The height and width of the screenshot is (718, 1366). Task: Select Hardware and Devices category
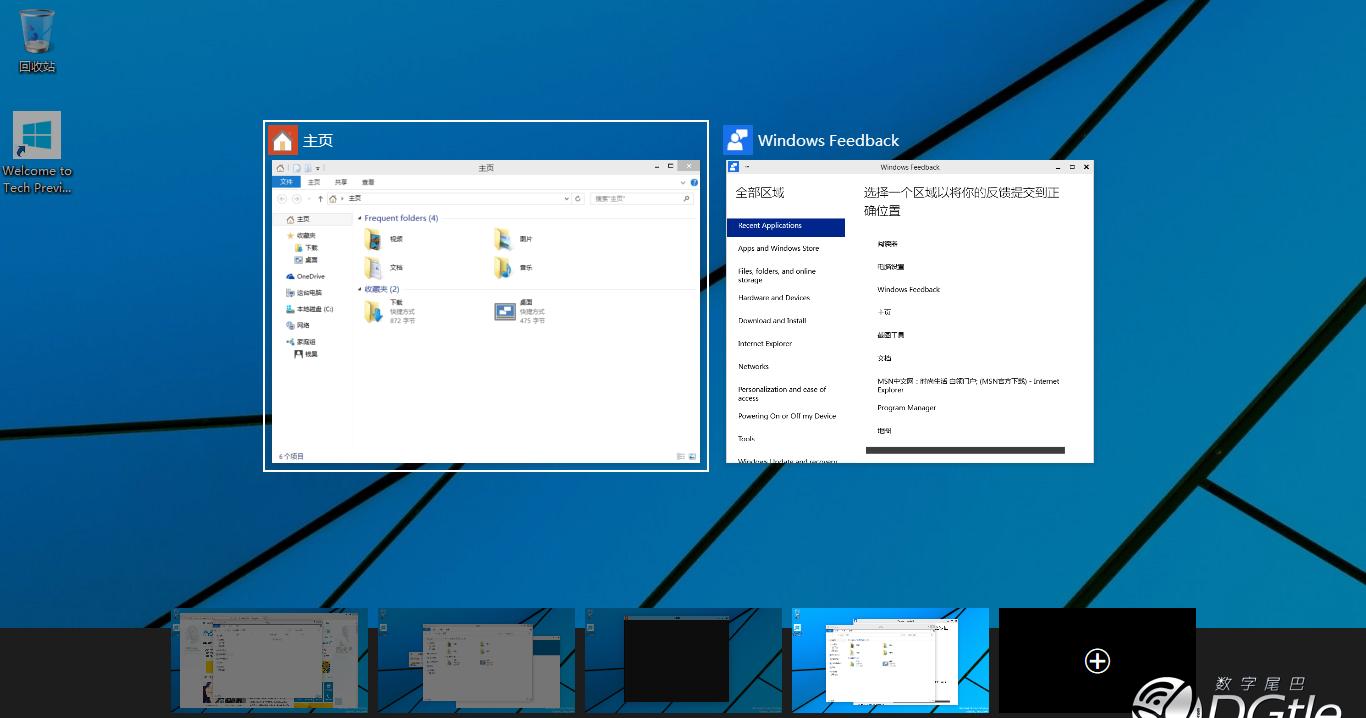click(774, 298)
